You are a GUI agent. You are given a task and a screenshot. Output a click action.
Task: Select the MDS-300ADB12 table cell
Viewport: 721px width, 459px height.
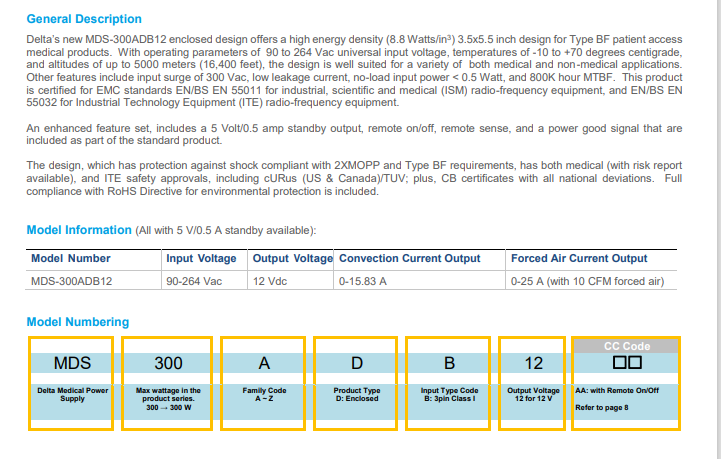(x=71, y=282)
